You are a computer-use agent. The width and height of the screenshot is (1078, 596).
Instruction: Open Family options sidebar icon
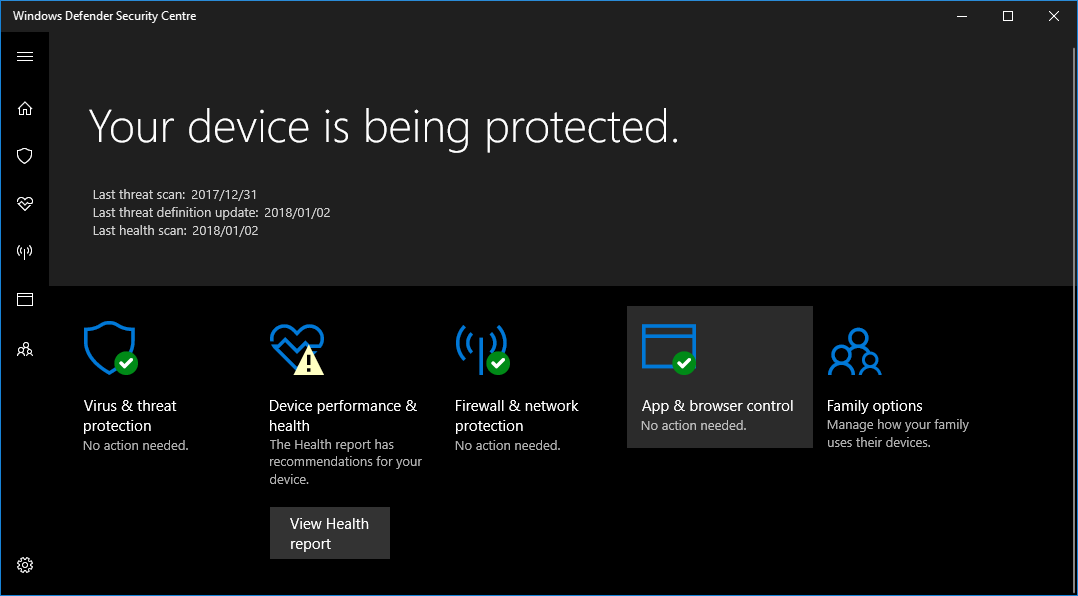pyautogui.click(x=25, y=349)
